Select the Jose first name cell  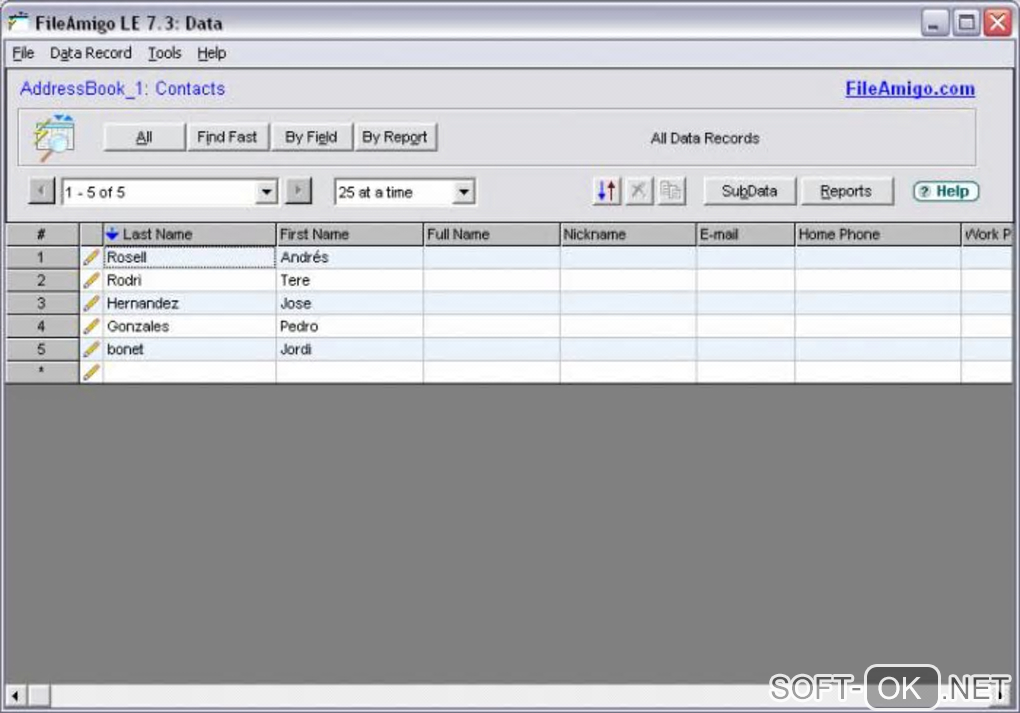click(349, 303)
